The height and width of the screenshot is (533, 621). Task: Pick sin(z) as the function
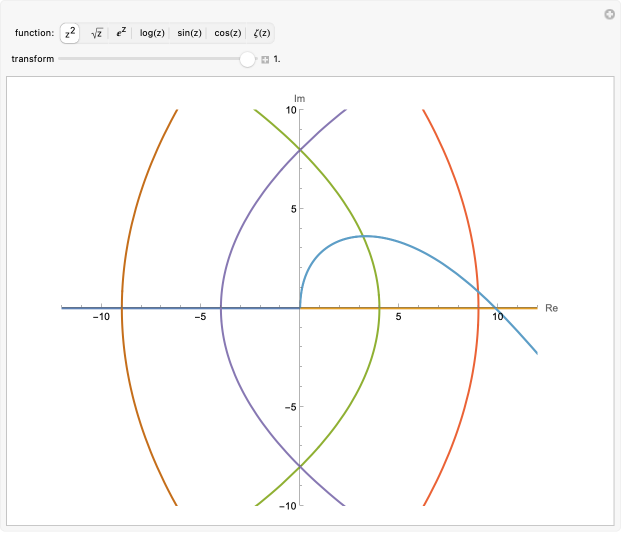click(x=189, y=33)
